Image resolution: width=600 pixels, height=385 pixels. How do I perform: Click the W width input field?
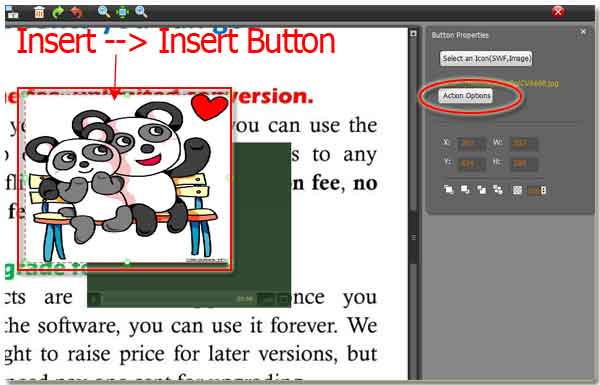523,144
